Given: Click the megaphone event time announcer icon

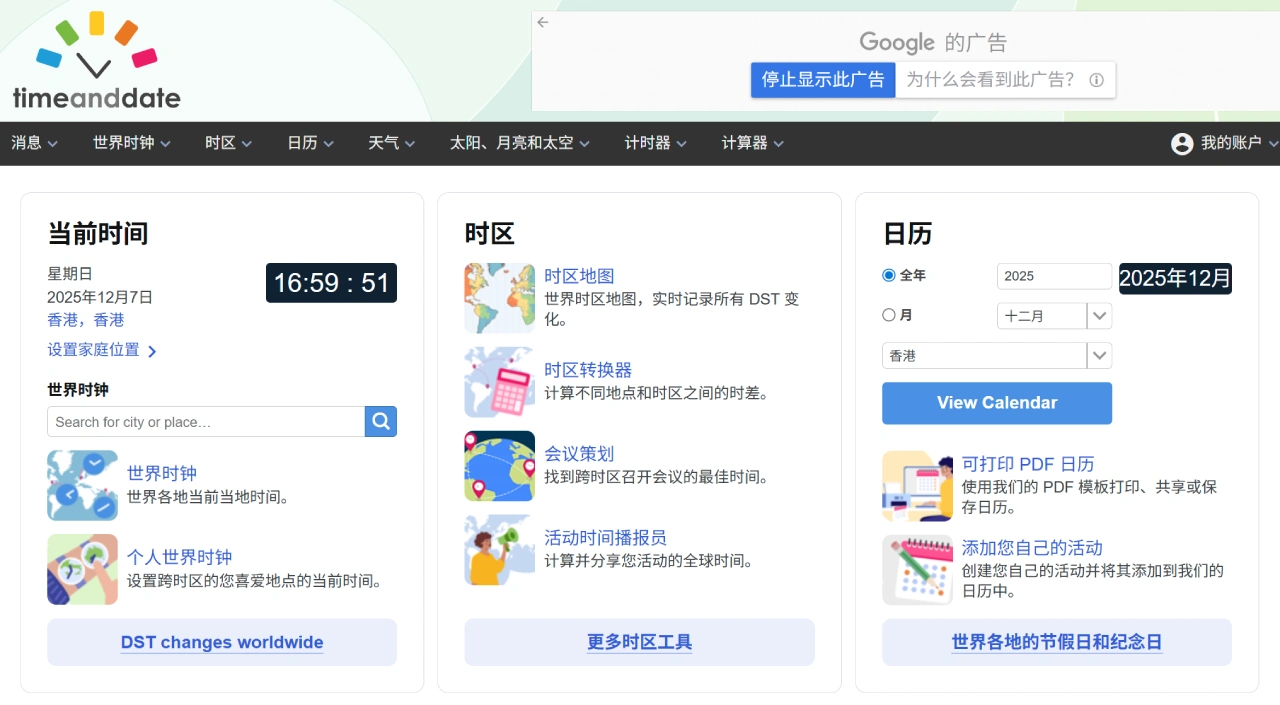Looking at the screenshot, I should 499,550.
